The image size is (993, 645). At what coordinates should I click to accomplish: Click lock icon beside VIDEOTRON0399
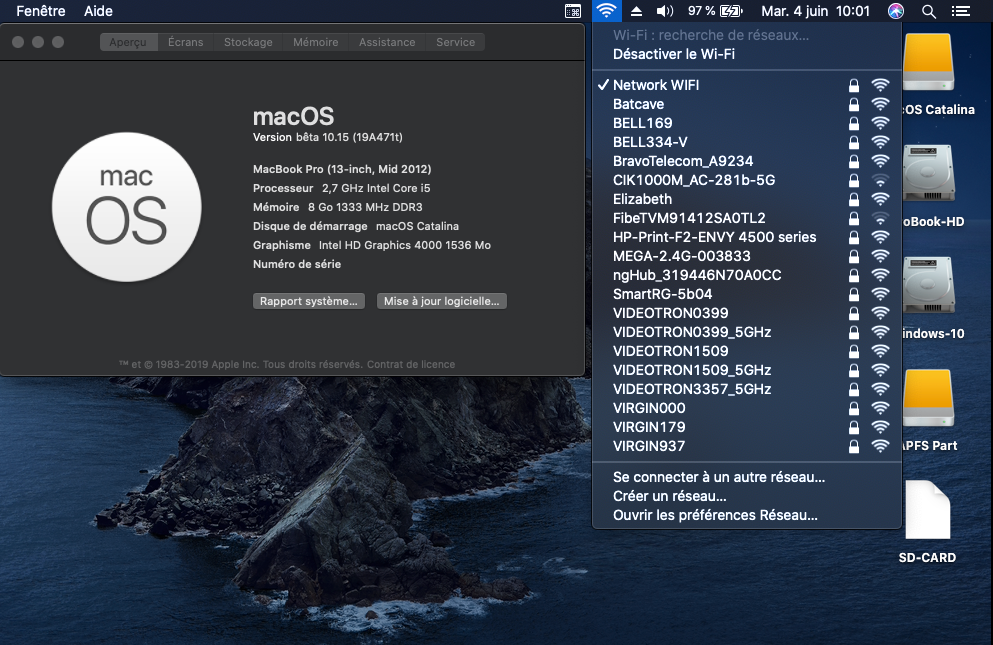pyautogui.click(x=854, y=313)
